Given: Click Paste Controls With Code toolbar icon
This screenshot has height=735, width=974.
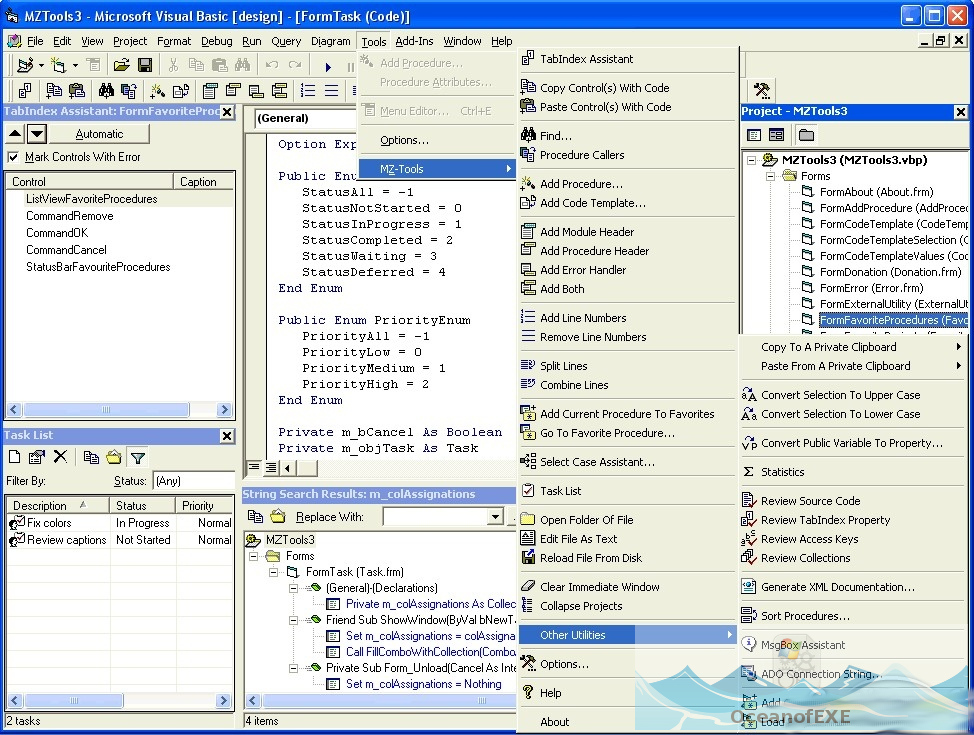Looking at the screenshot, I should [76, 91].
